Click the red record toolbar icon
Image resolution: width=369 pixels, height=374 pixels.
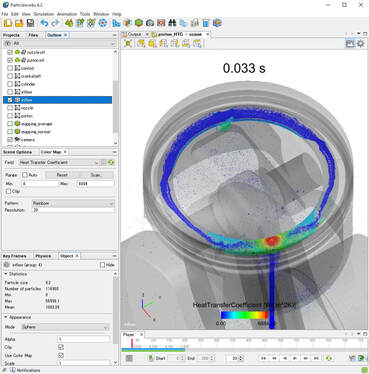click(x=161, y=23)
